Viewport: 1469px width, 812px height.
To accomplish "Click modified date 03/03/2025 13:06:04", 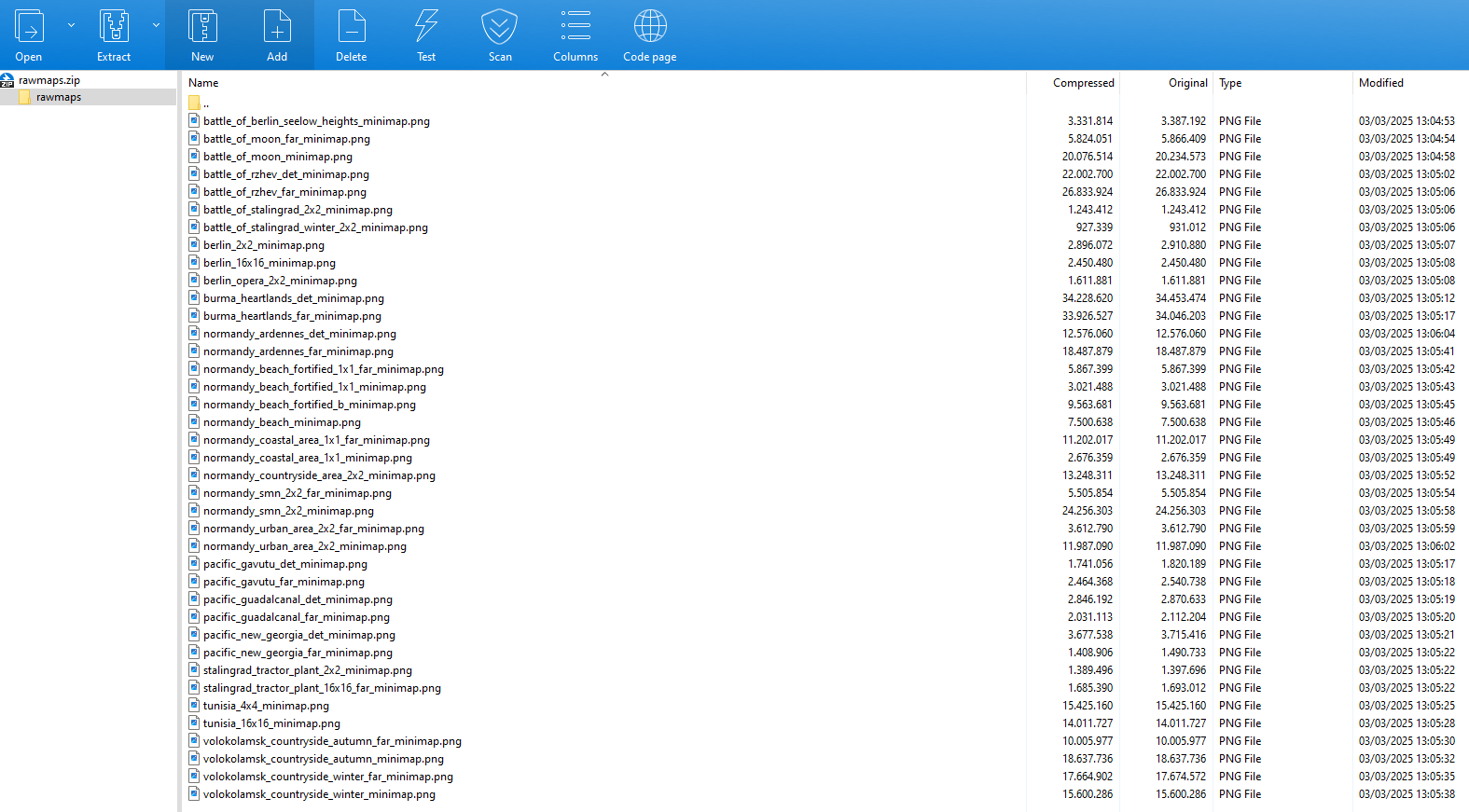I will [x=1407, y=334].
